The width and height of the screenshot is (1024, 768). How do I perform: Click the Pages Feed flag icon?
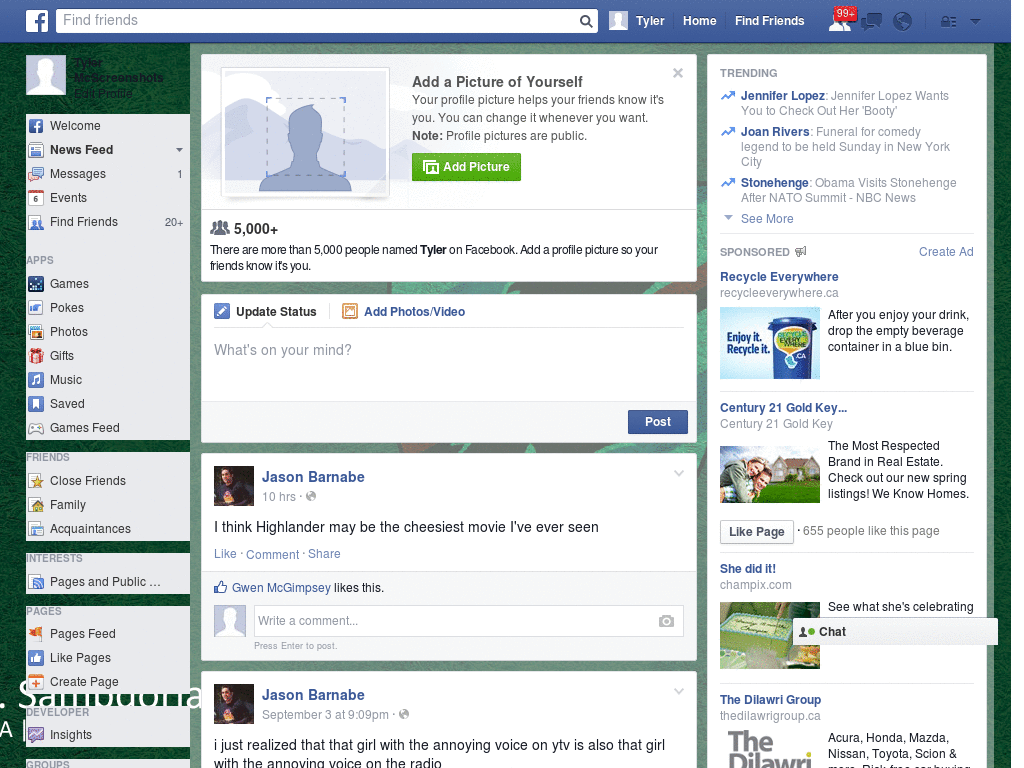[x=36, y=633]
